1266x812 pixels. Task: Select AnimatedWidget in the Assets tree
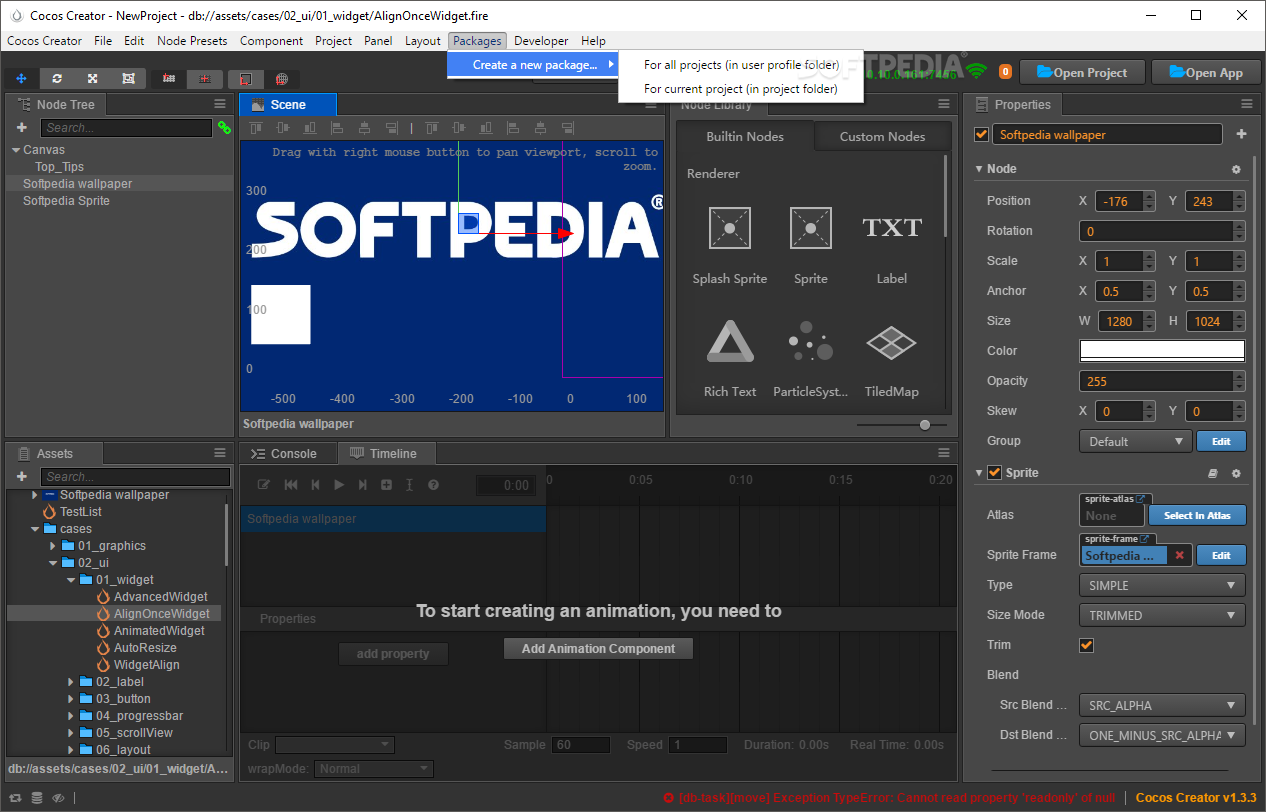(x=159, y=631)
